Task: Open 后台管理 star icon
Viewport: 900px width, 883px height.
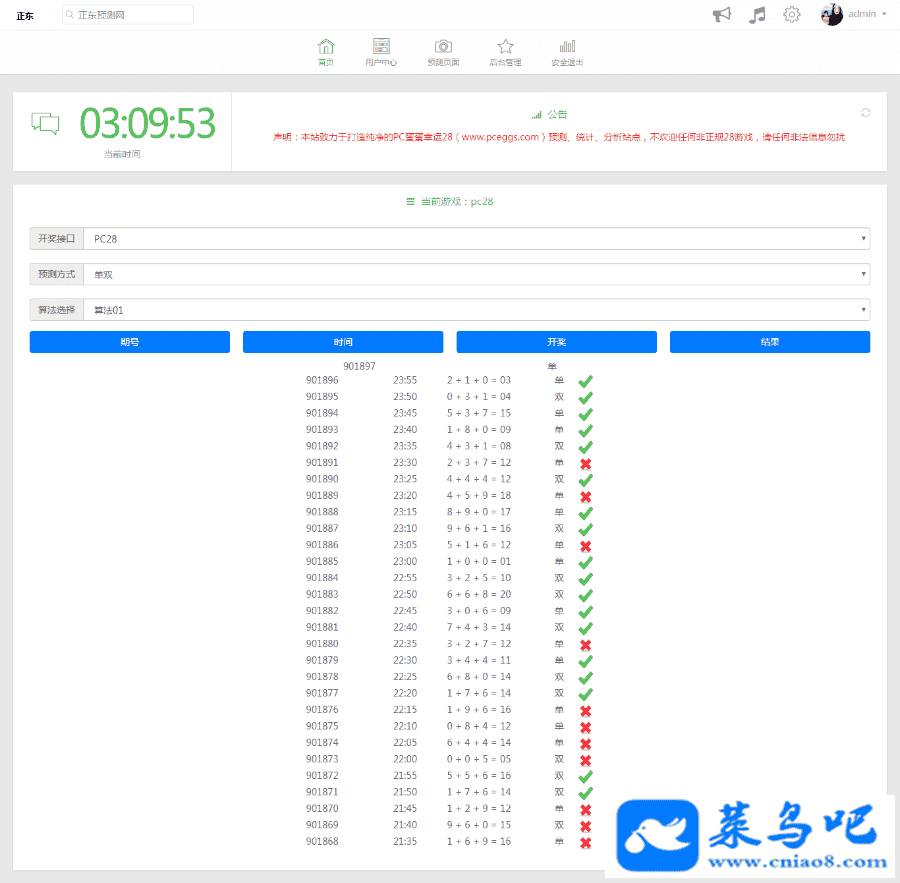Action: click(505, 47)
